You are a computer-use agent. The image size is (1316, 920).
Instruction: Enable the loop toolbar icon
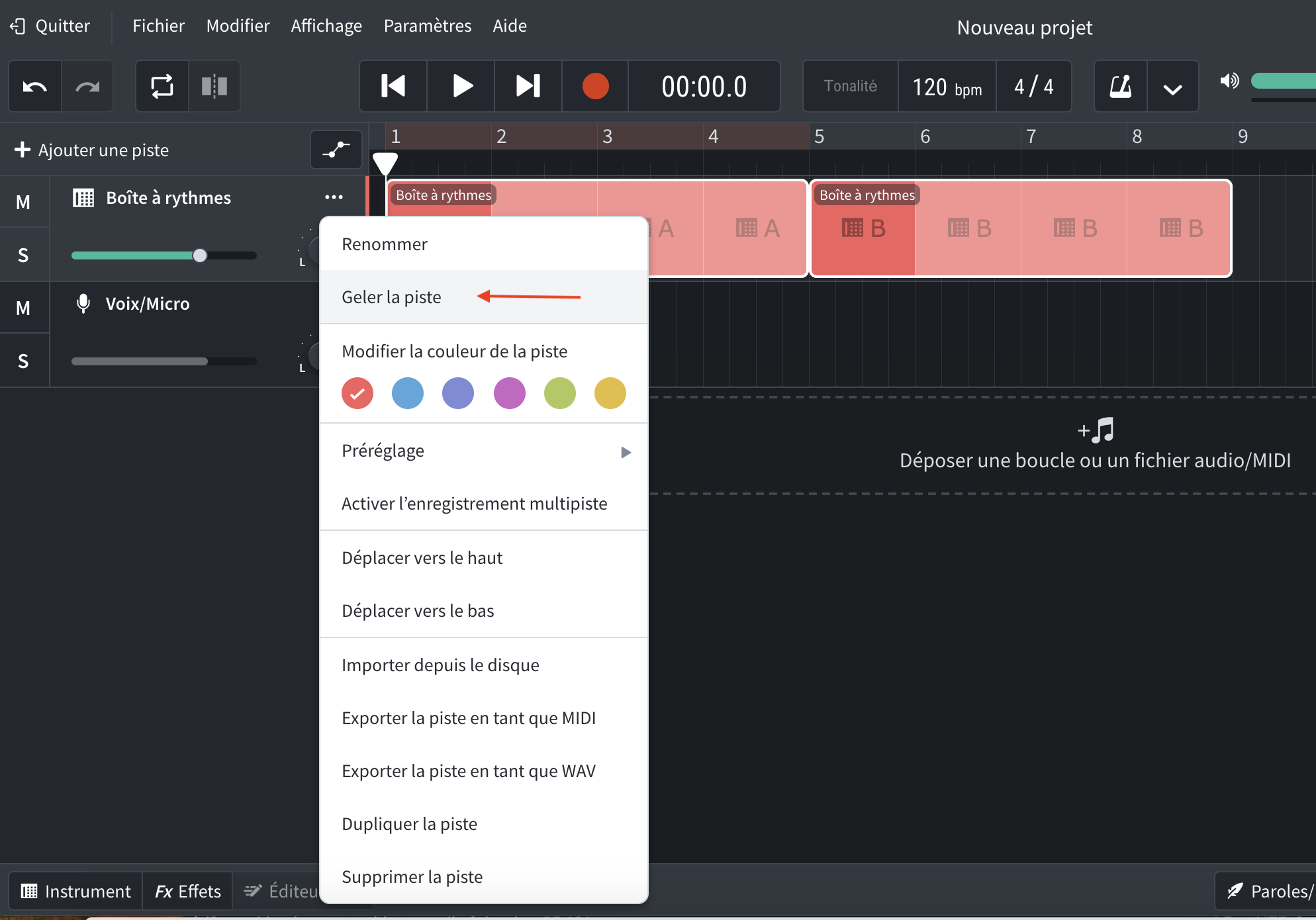(161, 86)
